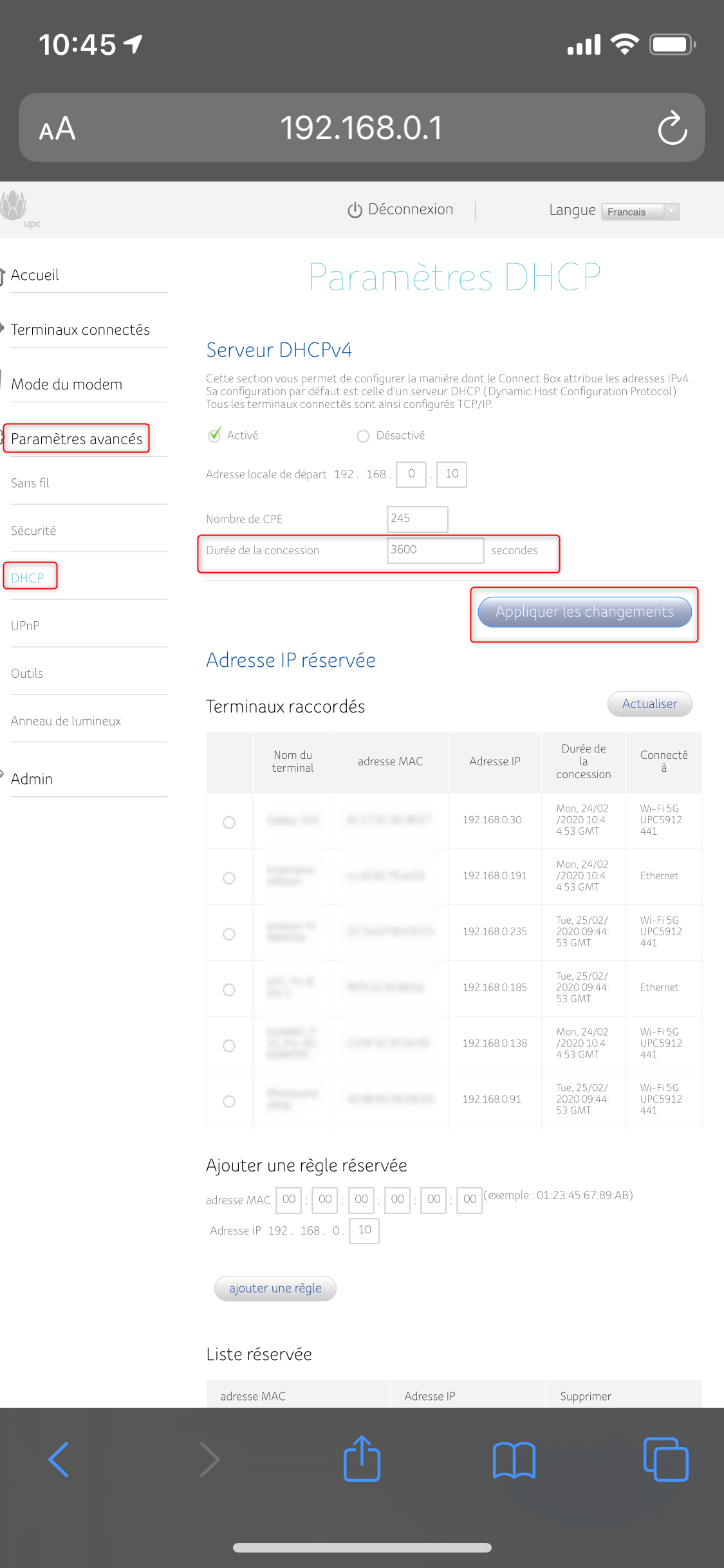The height and width of the screenshot is (1568, 724).
Task: Tap the address bar showing 192.168.0.1
Action: 361,128
